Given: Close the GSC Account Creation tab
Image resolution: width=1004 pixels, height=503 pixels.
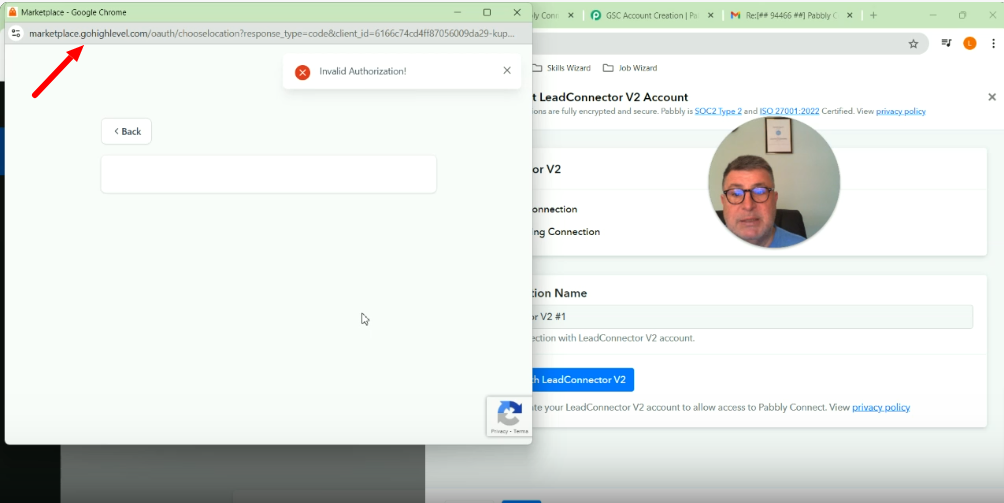Looking at the screenshot, I should tap(711, 16).
